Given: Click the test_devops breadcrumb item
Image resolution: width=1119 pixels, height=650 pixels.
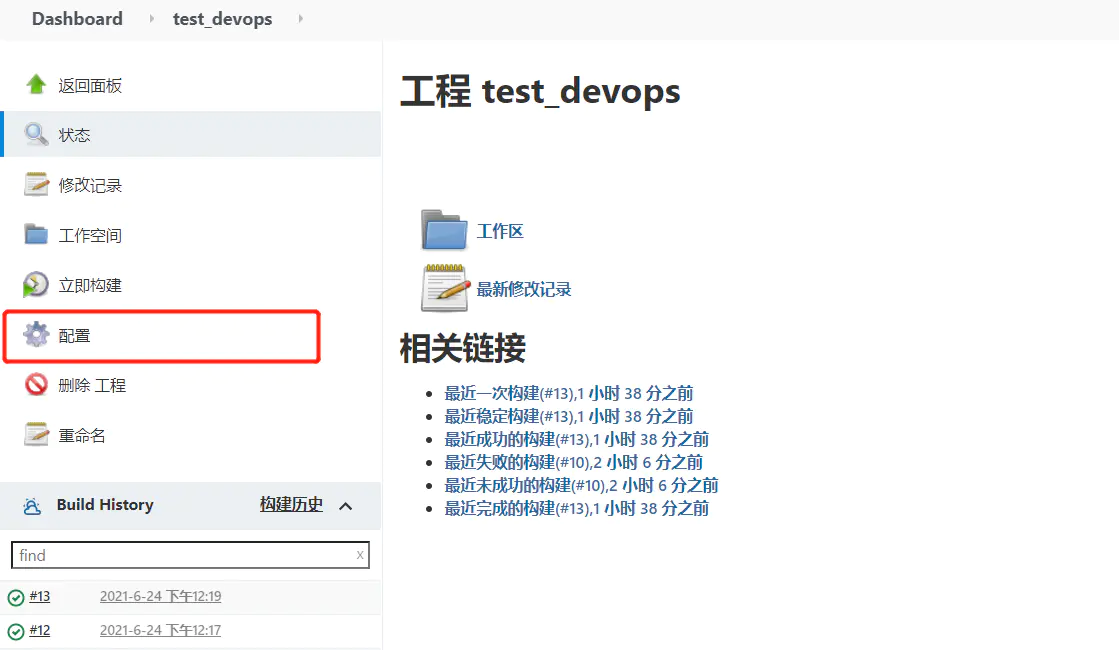Looking at the screenshot, I should (x=222, y=19).
